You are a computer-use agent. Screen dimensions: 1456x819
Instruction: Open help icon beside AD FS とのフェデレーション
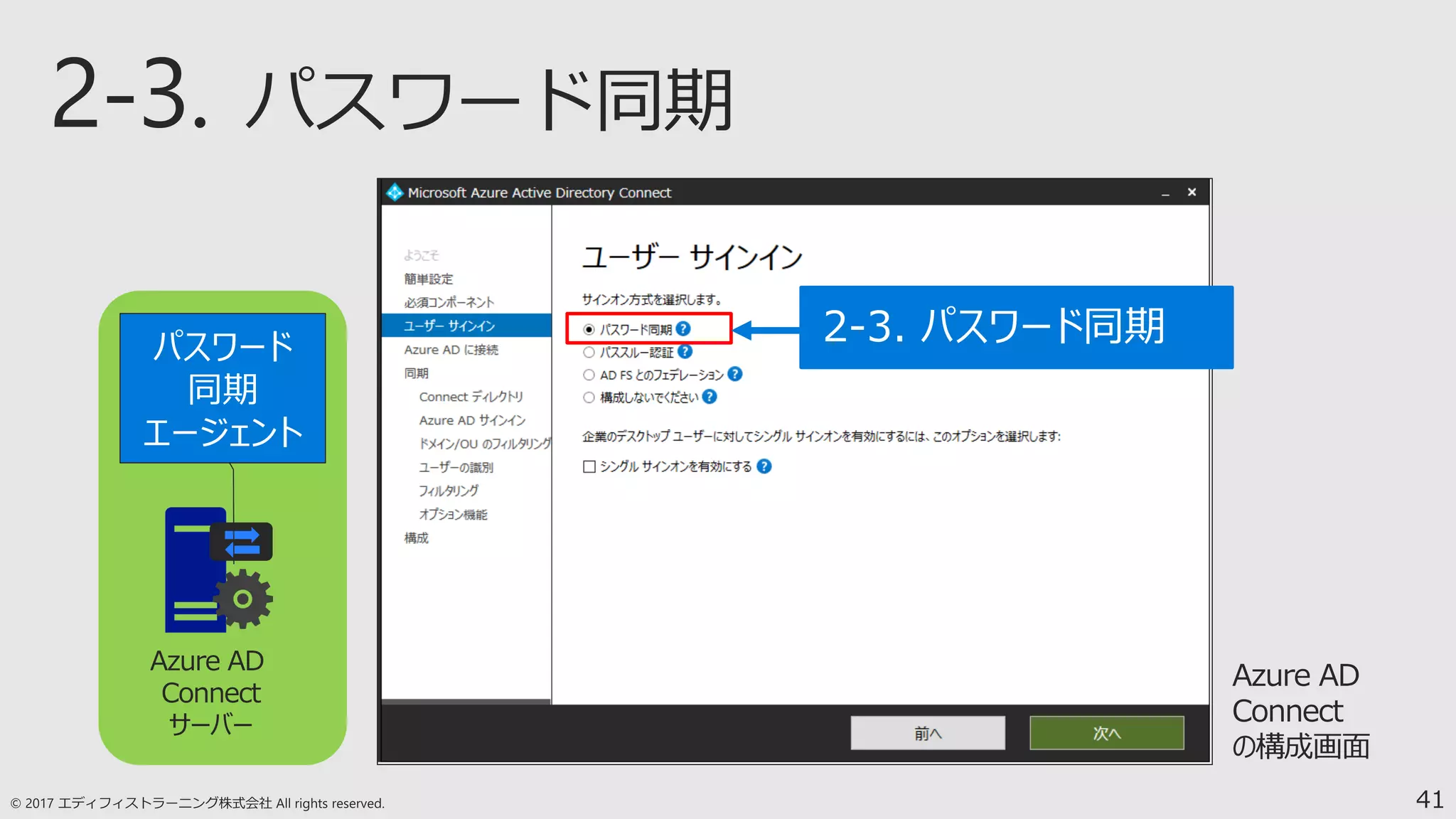pos(735,374)
